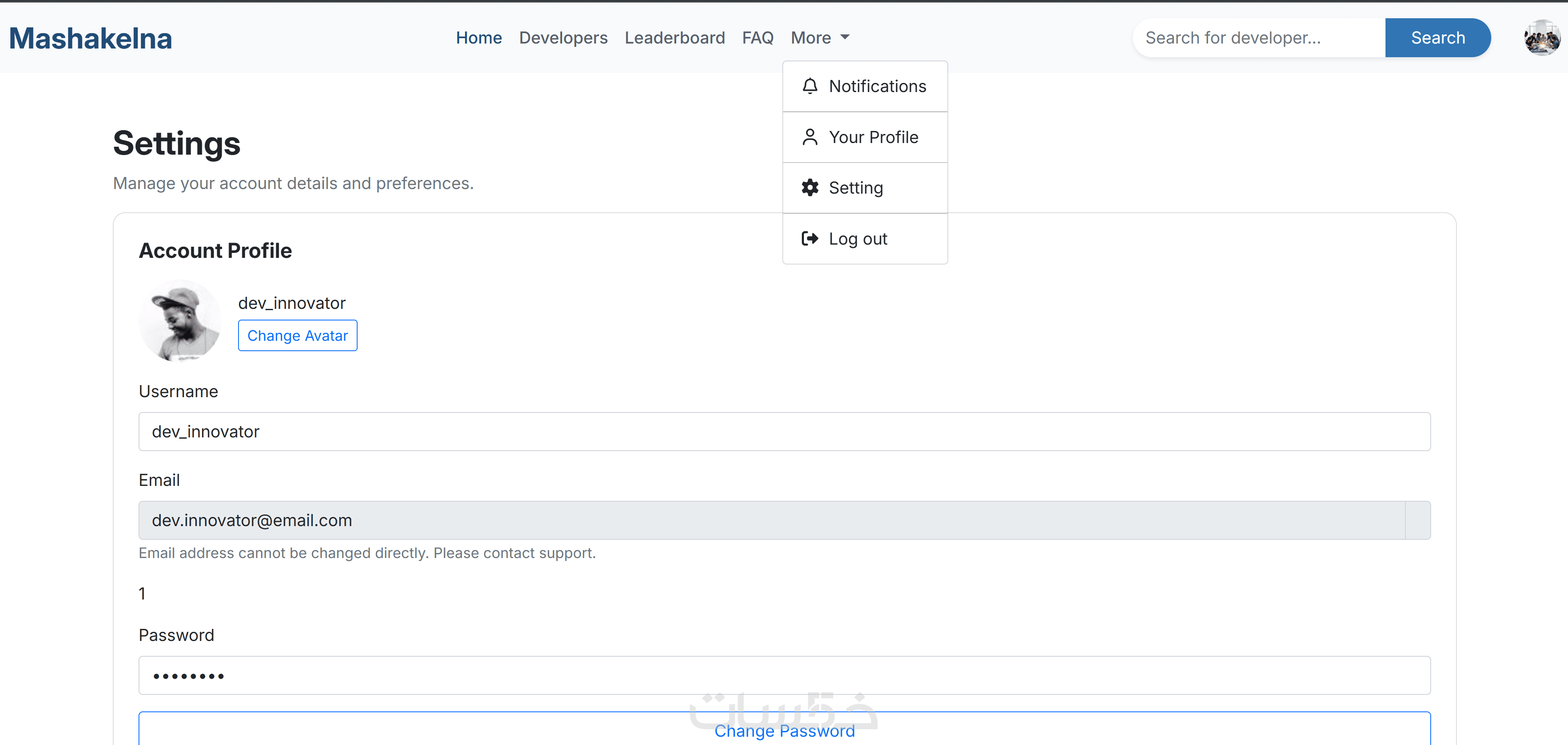Collapse the More dropdown menu
Screen dimensions: 1568x745
click(x=820, y=38)
